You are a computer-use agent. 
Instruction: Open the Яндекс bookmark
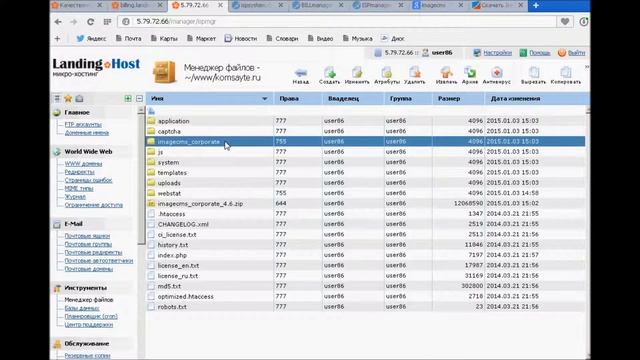click(x=91, y=39)
